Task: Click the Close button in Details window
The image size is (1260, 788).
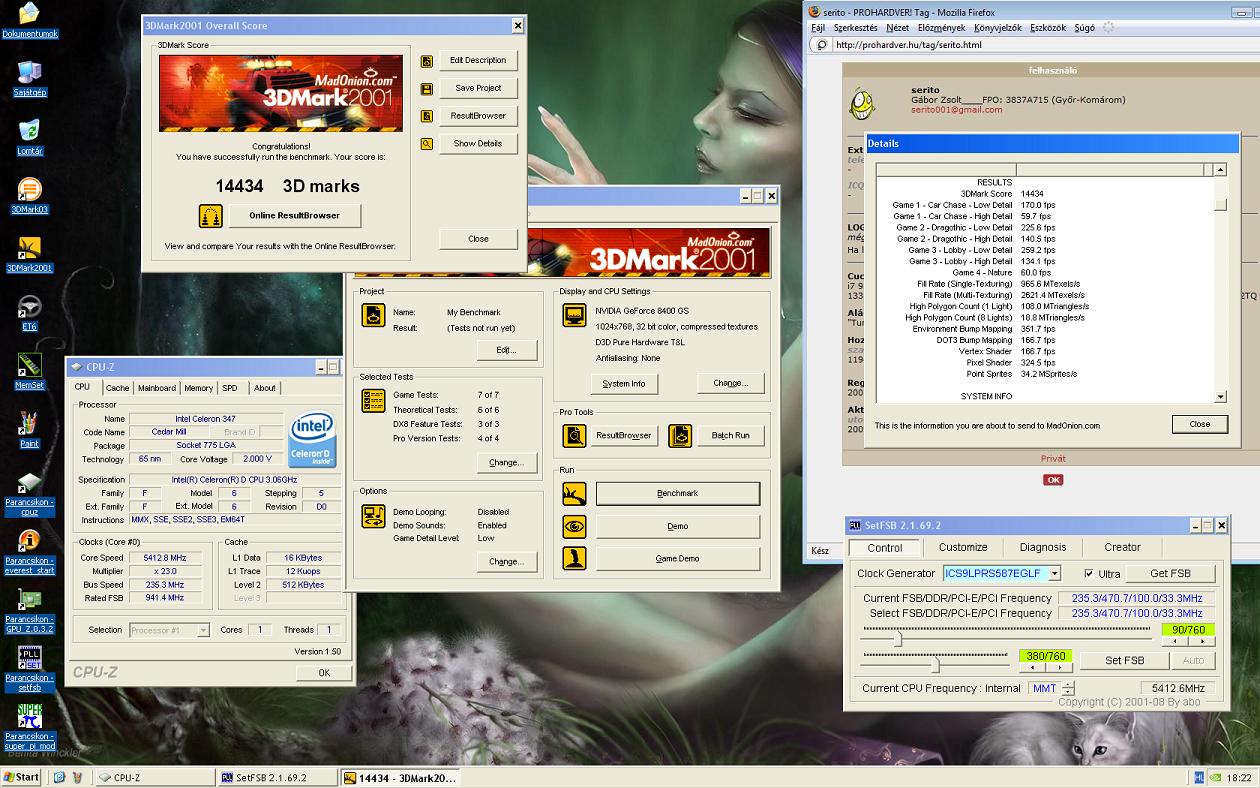Action: tap(1199, 424)
